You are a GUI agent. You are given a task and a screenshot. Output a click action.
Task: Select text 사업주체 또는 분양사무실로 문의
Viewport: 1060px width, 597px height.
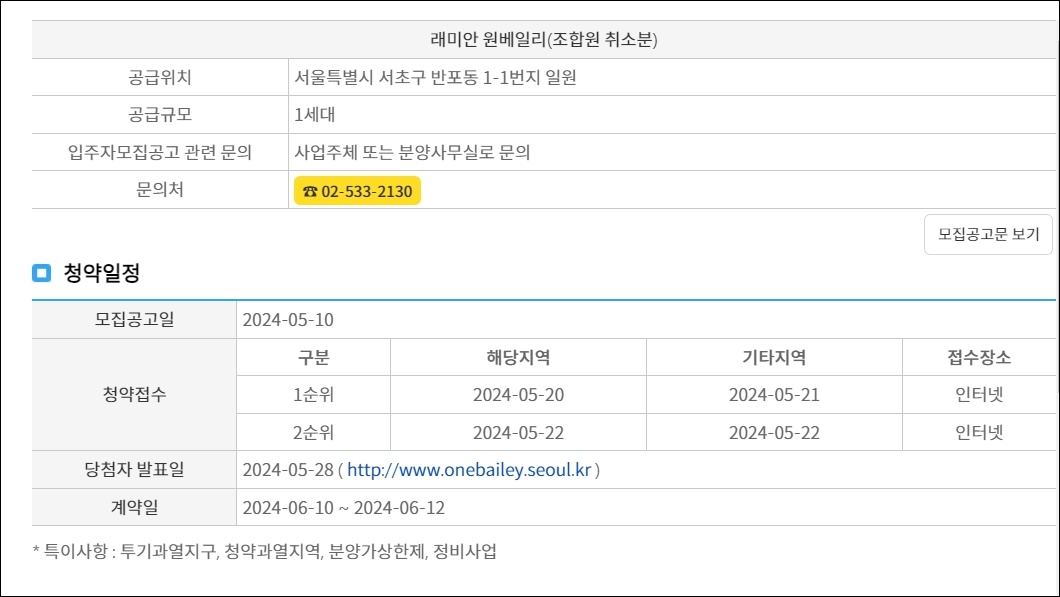click(x=412, y=153)
